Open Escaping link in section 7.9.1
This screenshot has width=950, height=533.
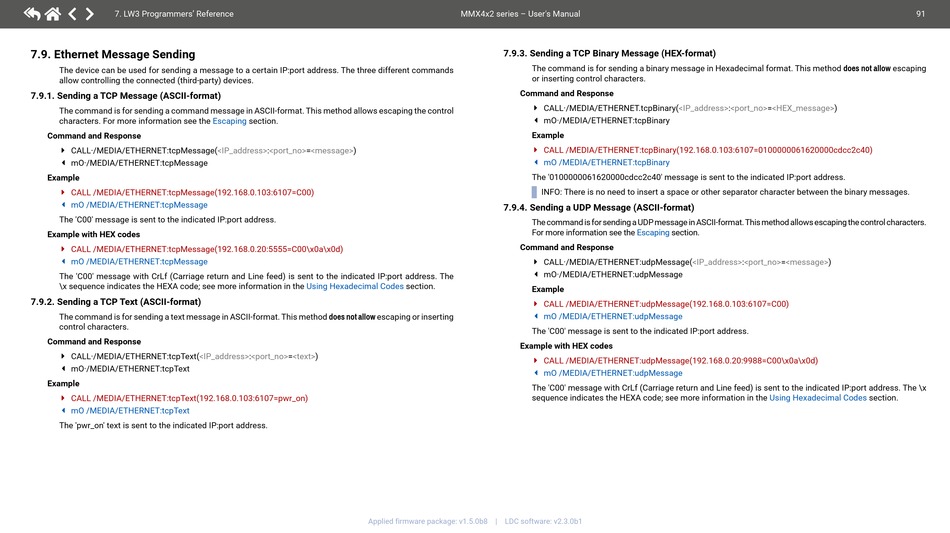(229, 121)
